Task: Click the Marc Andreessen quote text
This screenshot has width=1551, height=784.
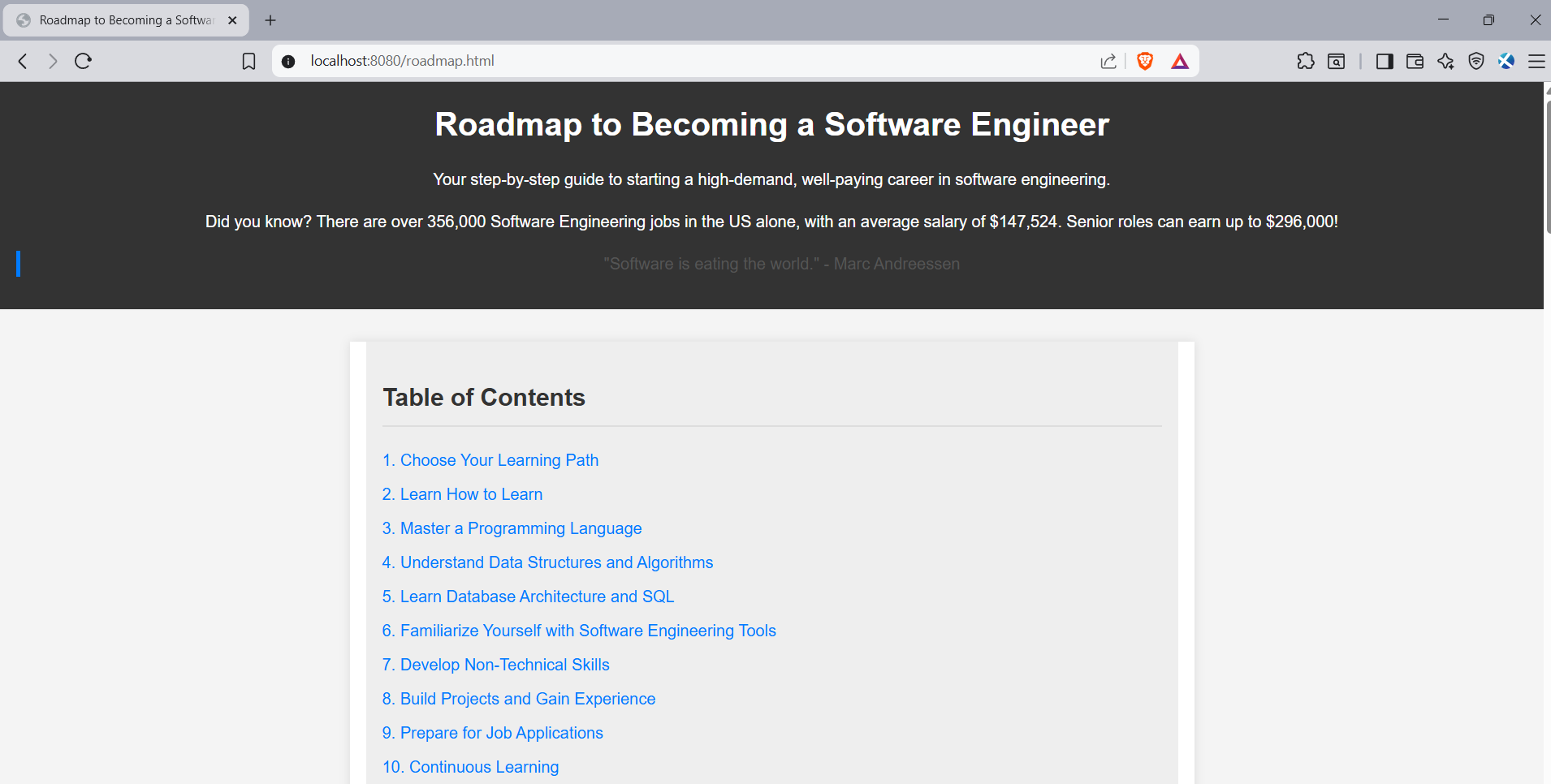Action: (x=781, y=264)
